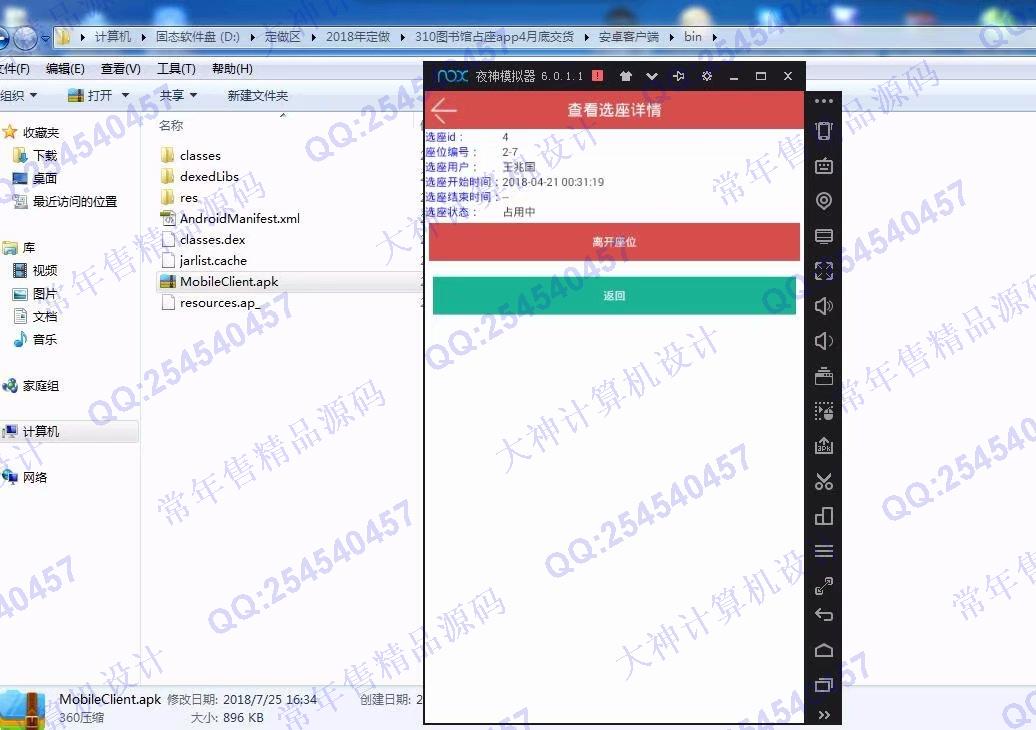Open the 组织 dropdown in Explorer toolbar
Screen dimensions: 1036x730
click(x=18, y=96)
